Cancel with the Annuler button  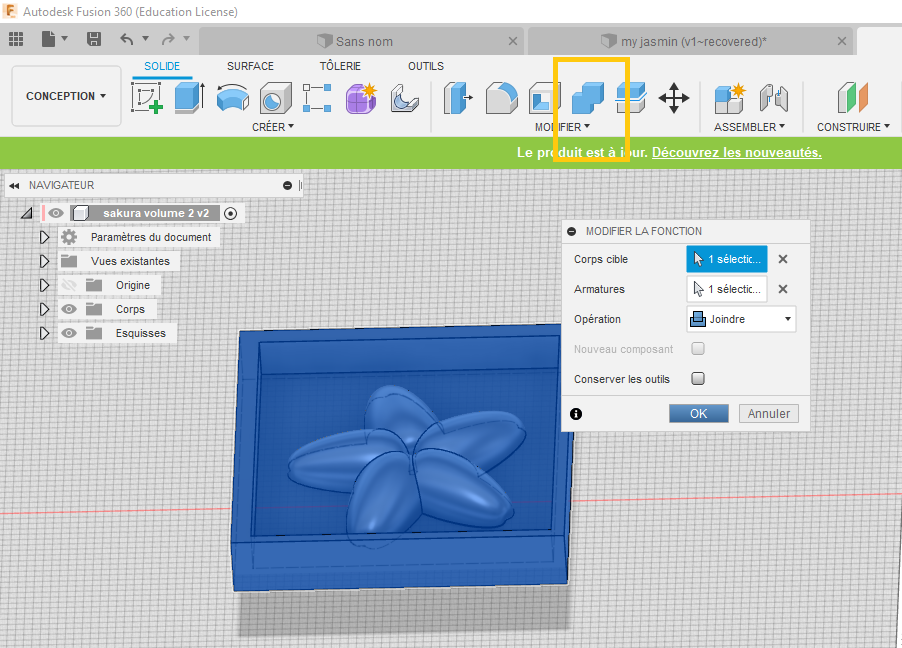click(x=769, y=413)
